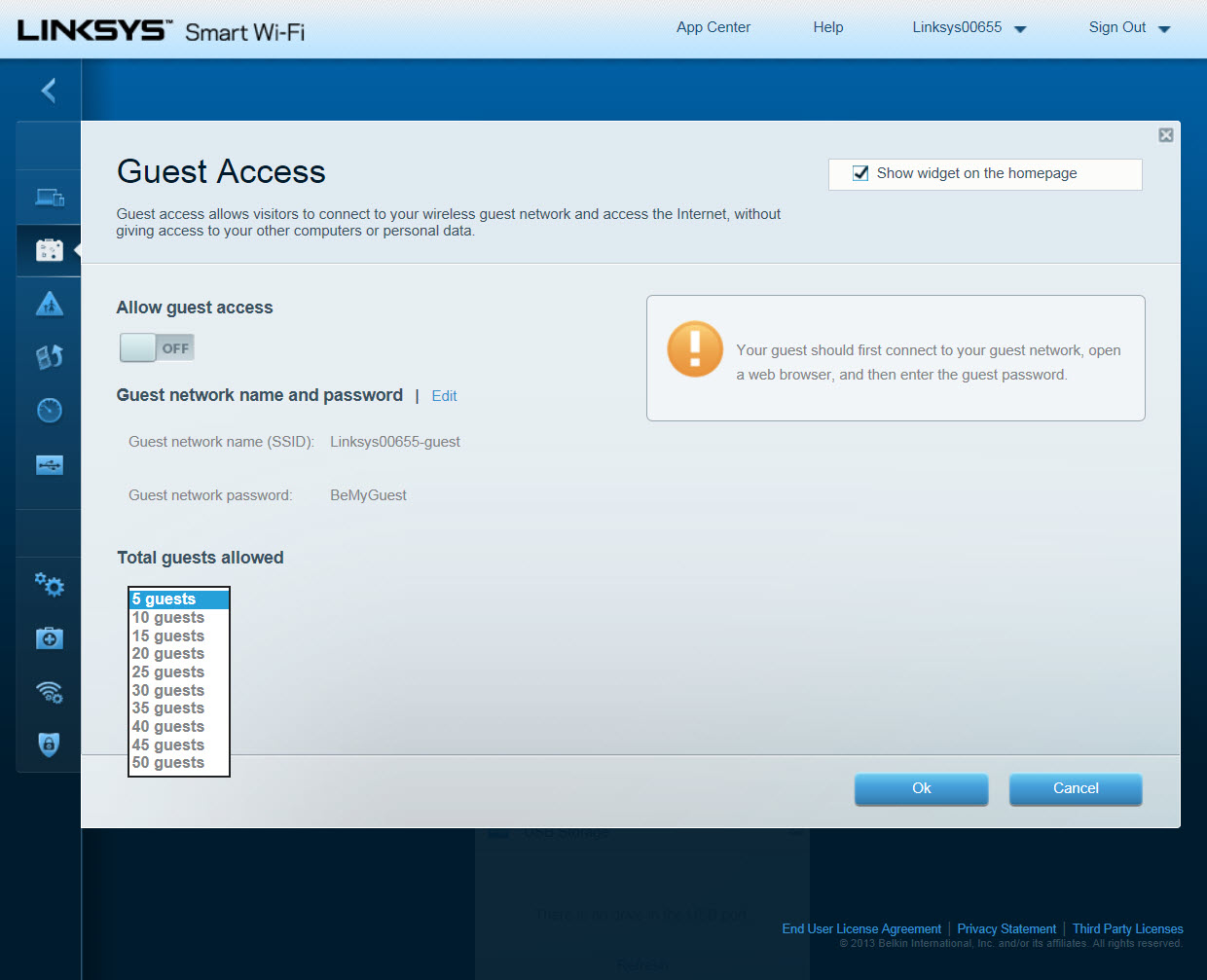Click Total guests allowed heading
The image size is (1207, 980).
point(201,558)
